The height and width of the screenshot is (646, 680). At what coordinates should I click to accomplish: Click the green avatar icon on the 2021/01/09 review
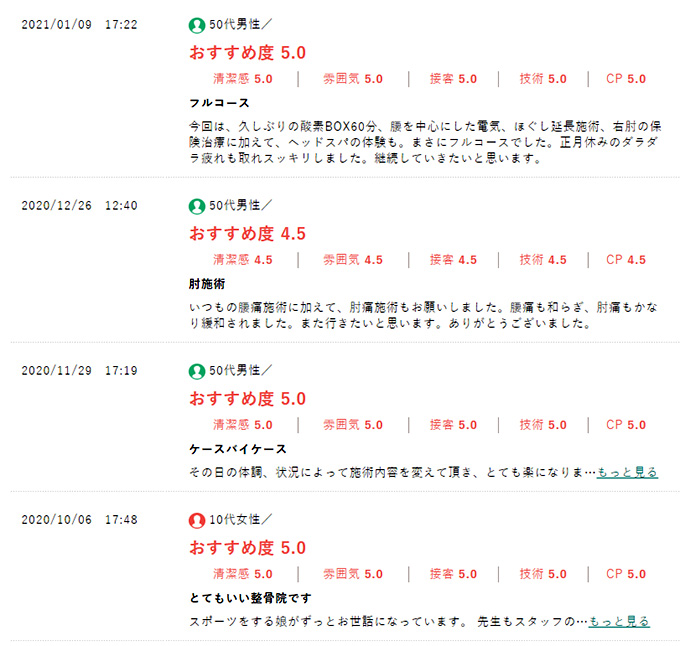coord(197,24)
